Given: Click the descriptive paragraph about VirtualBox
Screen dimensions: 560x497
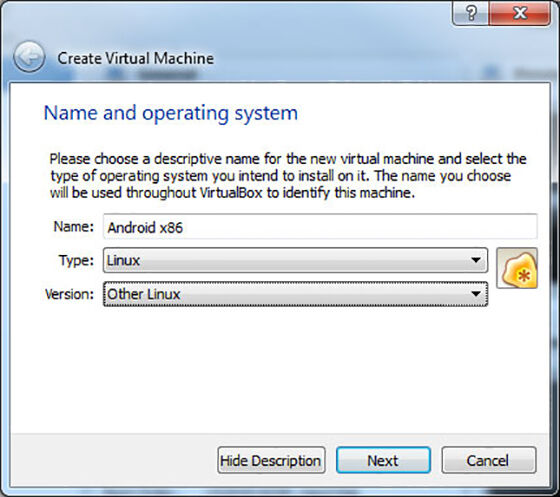Looking at the screenshot, I should point(288,176).
